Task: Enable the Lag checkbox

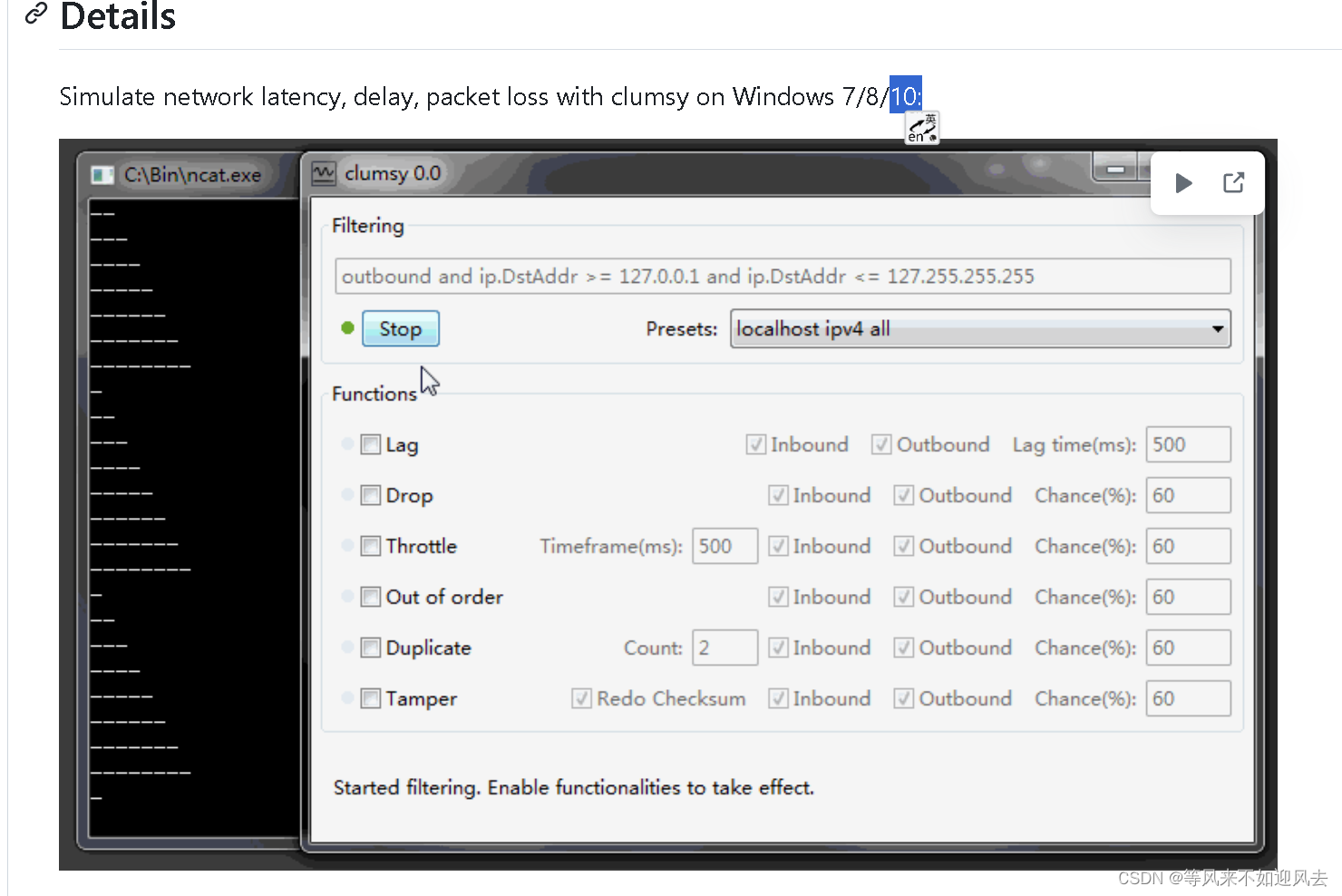Action: coord(370,444)
